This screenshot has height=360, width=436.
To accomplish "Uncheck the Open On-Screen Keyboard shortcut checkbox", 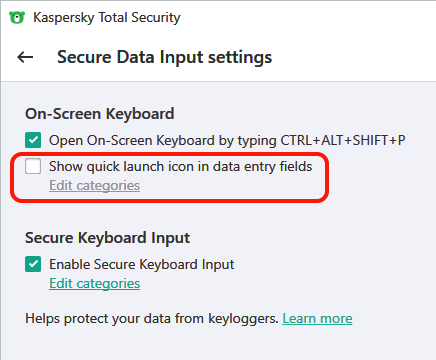I will [33, 140].
